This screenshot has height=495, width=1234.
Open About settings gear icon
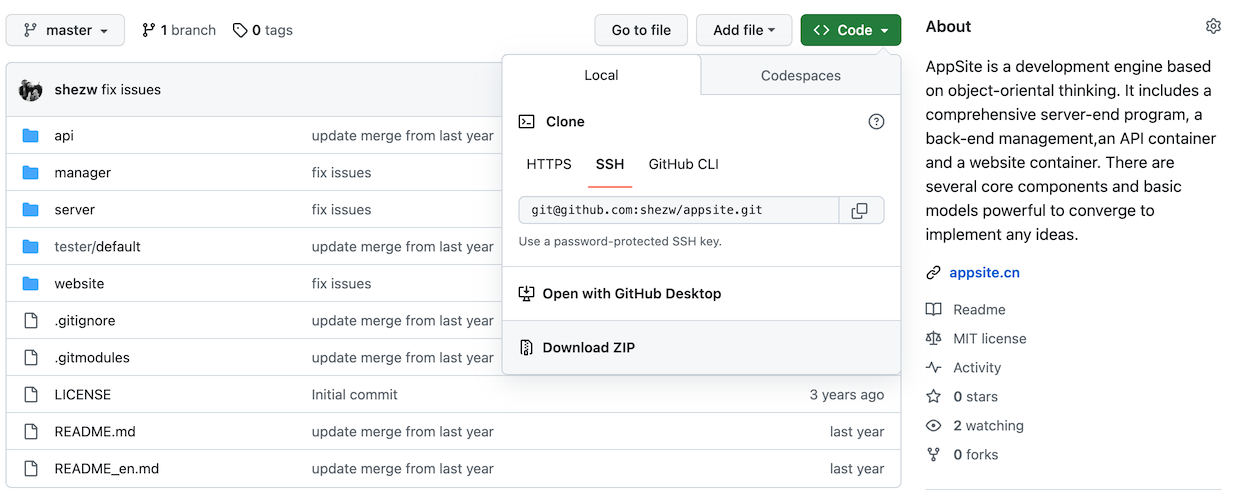[1213, 26]
